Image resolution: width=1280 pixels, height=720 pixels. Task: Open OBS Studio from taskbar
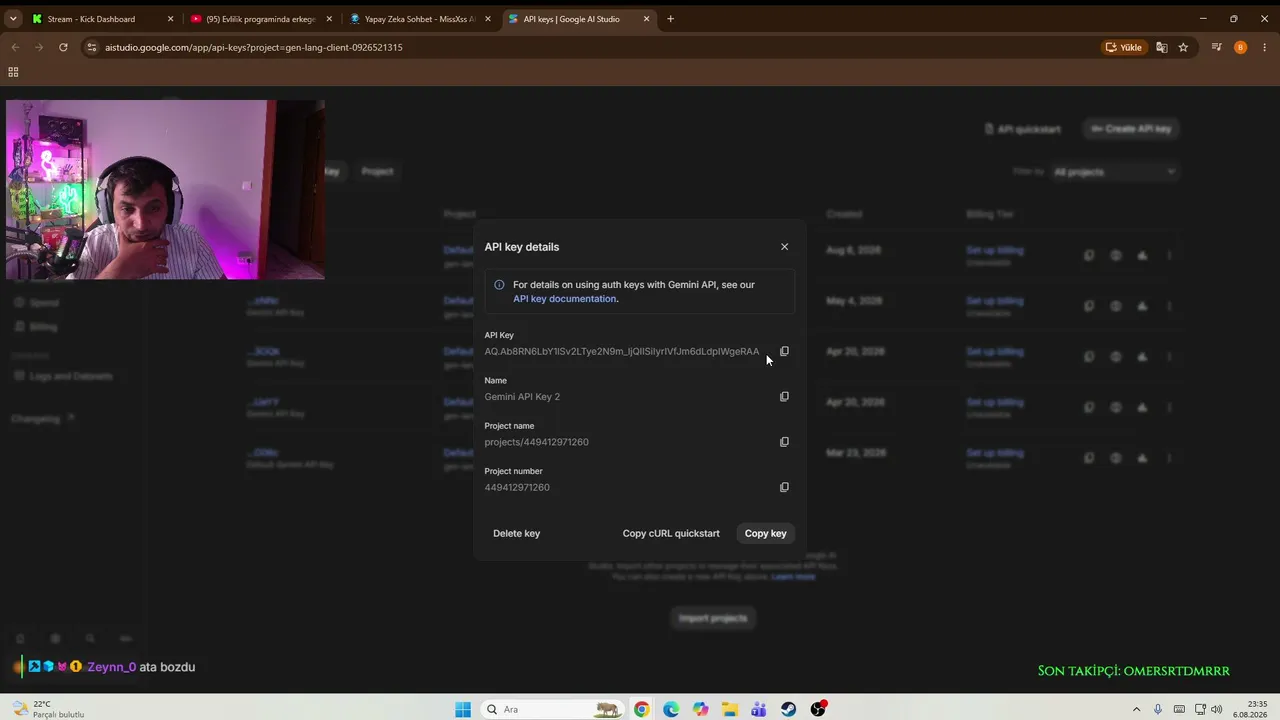point(818,709)
